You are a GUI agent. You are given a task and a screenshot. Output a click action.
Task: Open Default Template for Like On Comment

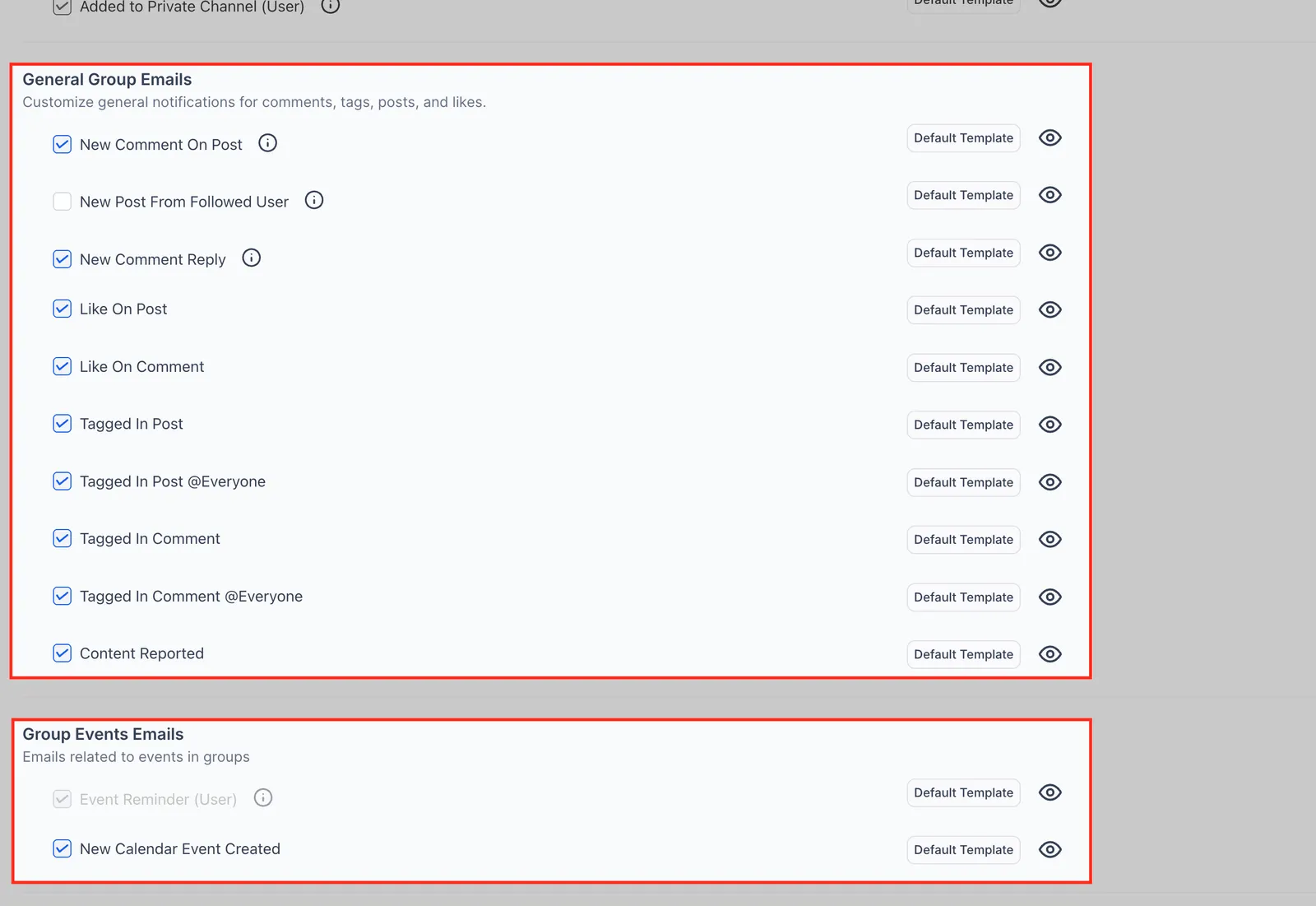point(963,368)
